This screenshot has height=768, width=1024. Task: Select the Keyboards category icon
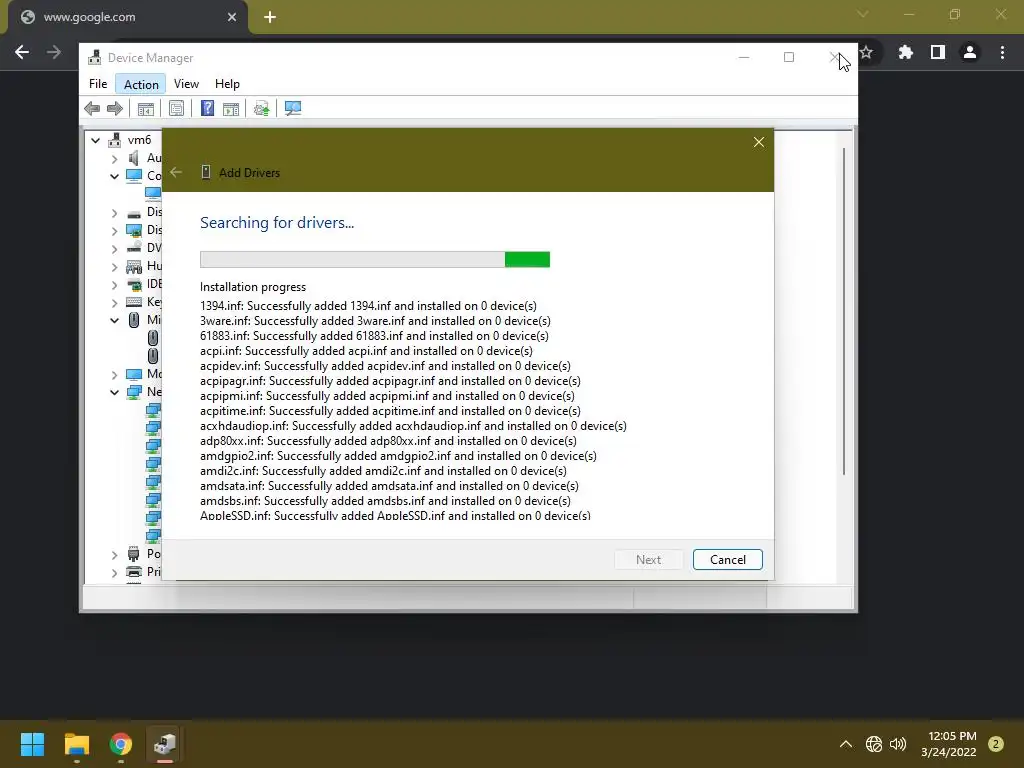[134, 302]
